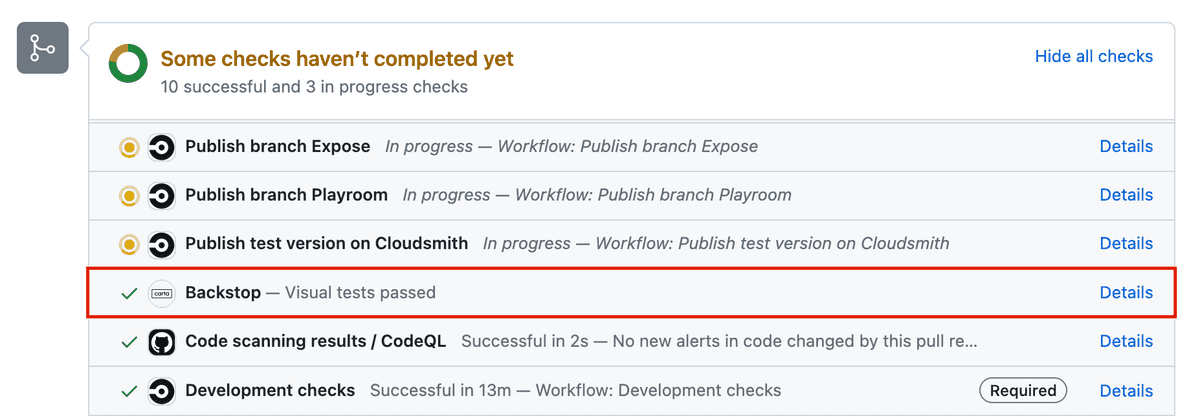Collapse checks with Hide all checks
Screen dimensions: 1200x416
(1093, 56)
